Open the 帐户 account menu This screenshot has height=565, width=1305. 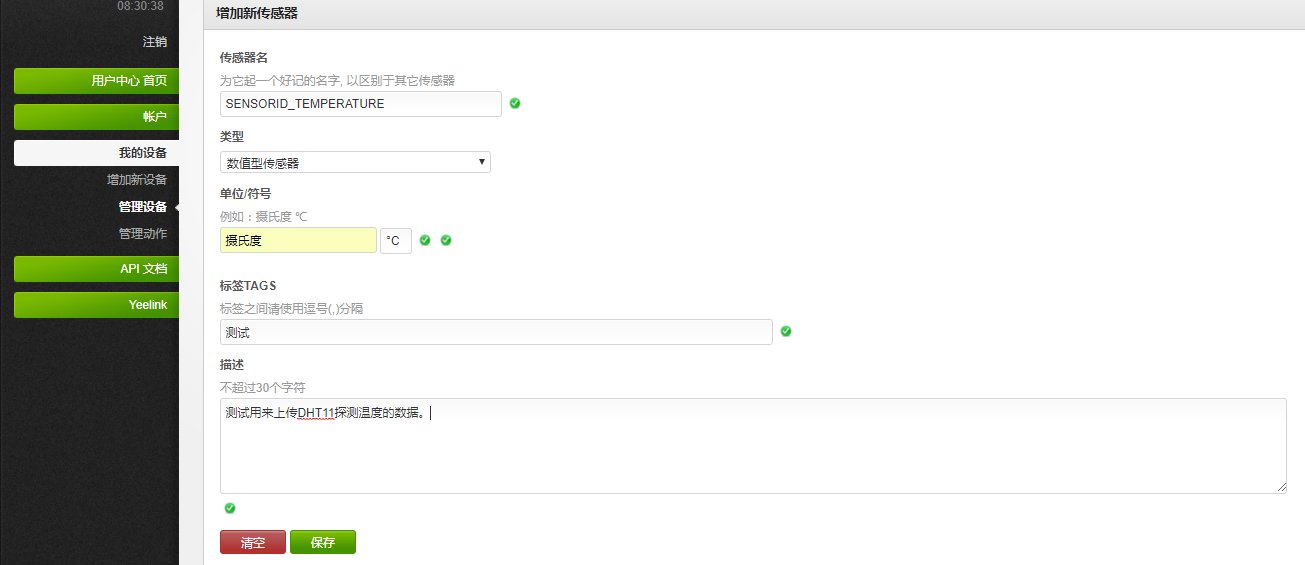(97, 117)
